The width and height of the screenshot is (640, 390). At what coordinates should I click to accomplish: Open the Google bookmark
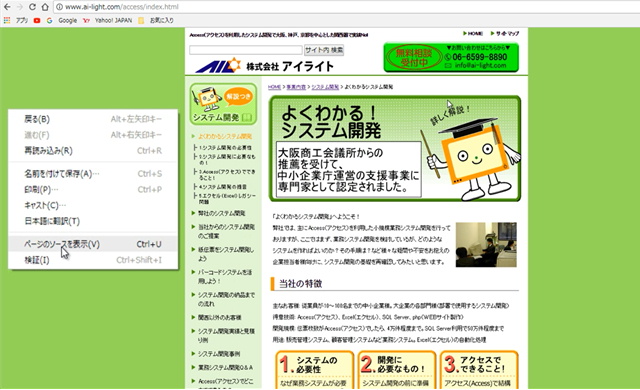(x=62, y=20)
